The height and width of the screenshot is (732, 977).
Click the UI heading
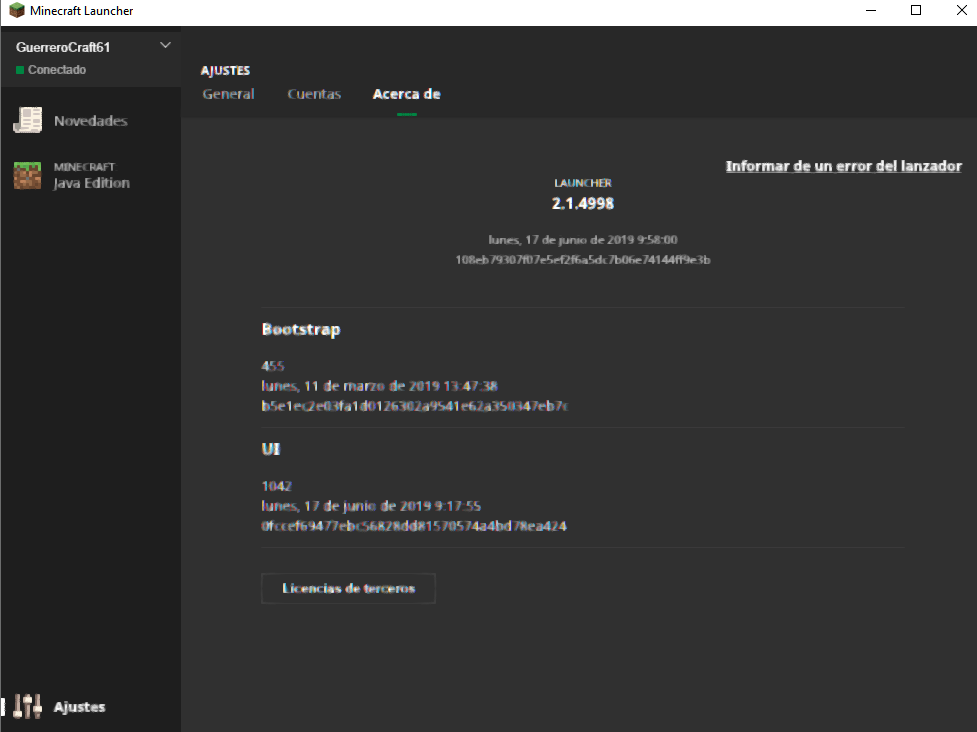(270, 449)
